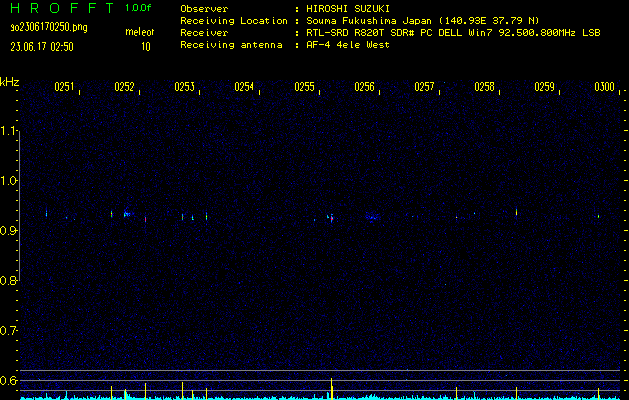Click the 0300 time marker

pyautogui.click(x=604, y=88)
